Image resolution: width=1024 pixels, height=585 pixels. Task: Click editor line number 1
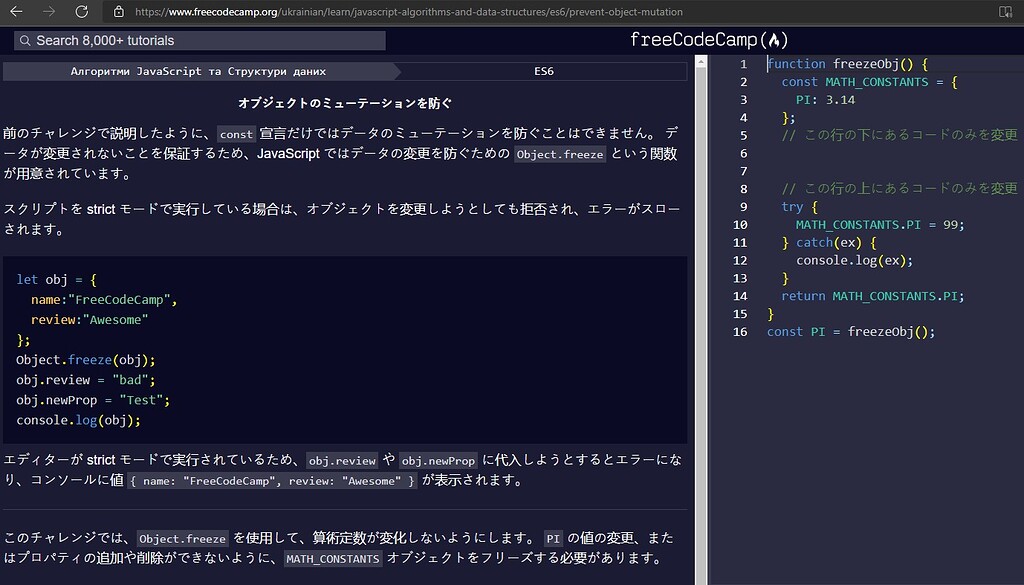(743, 64)
